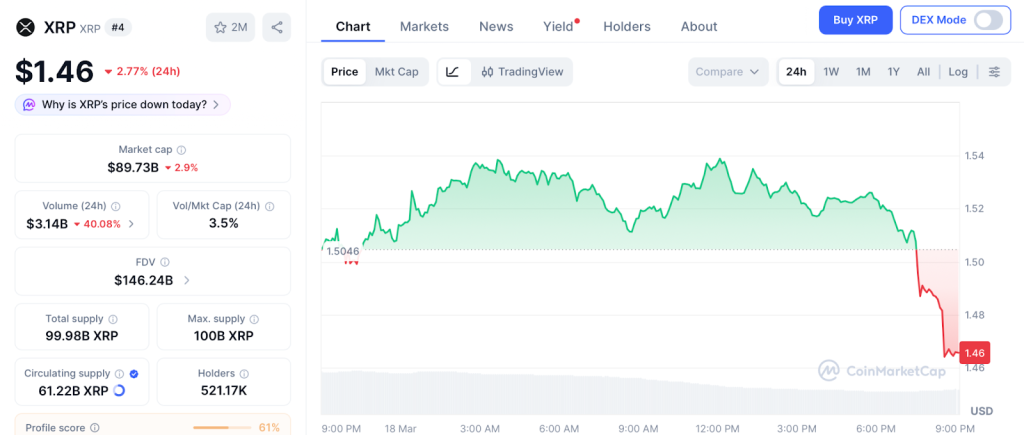The height and width of the screenshot is (435, 1024).
Task: Open the TradingView chart view
Action: click(521, 72)
